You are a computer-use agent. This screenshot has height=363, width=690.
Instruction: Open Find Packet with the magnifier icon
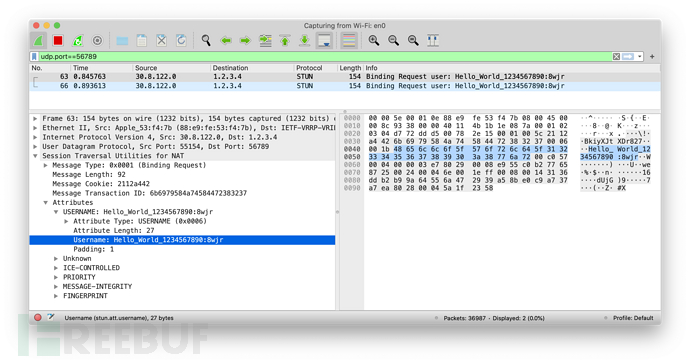[206, 41]
